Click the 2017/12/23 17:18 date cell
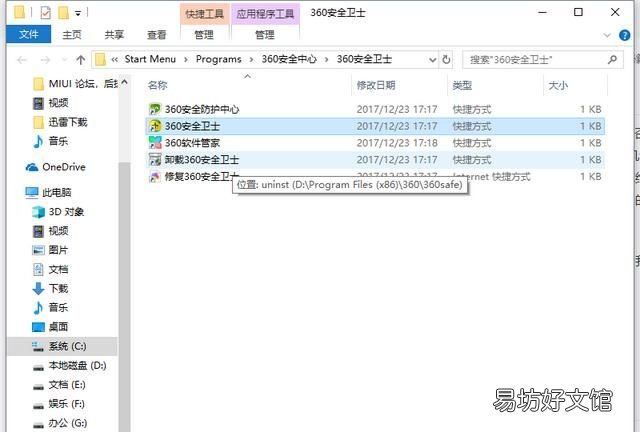Image resolution: width=640 pixels, height=432 pixels. coord(397,143)
